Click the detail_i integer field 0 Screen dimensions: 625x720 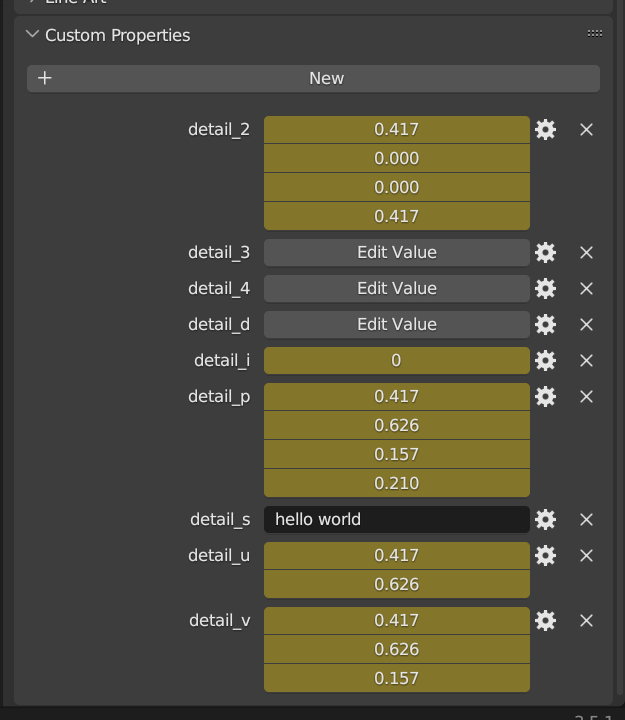click(x=397, y=360)
